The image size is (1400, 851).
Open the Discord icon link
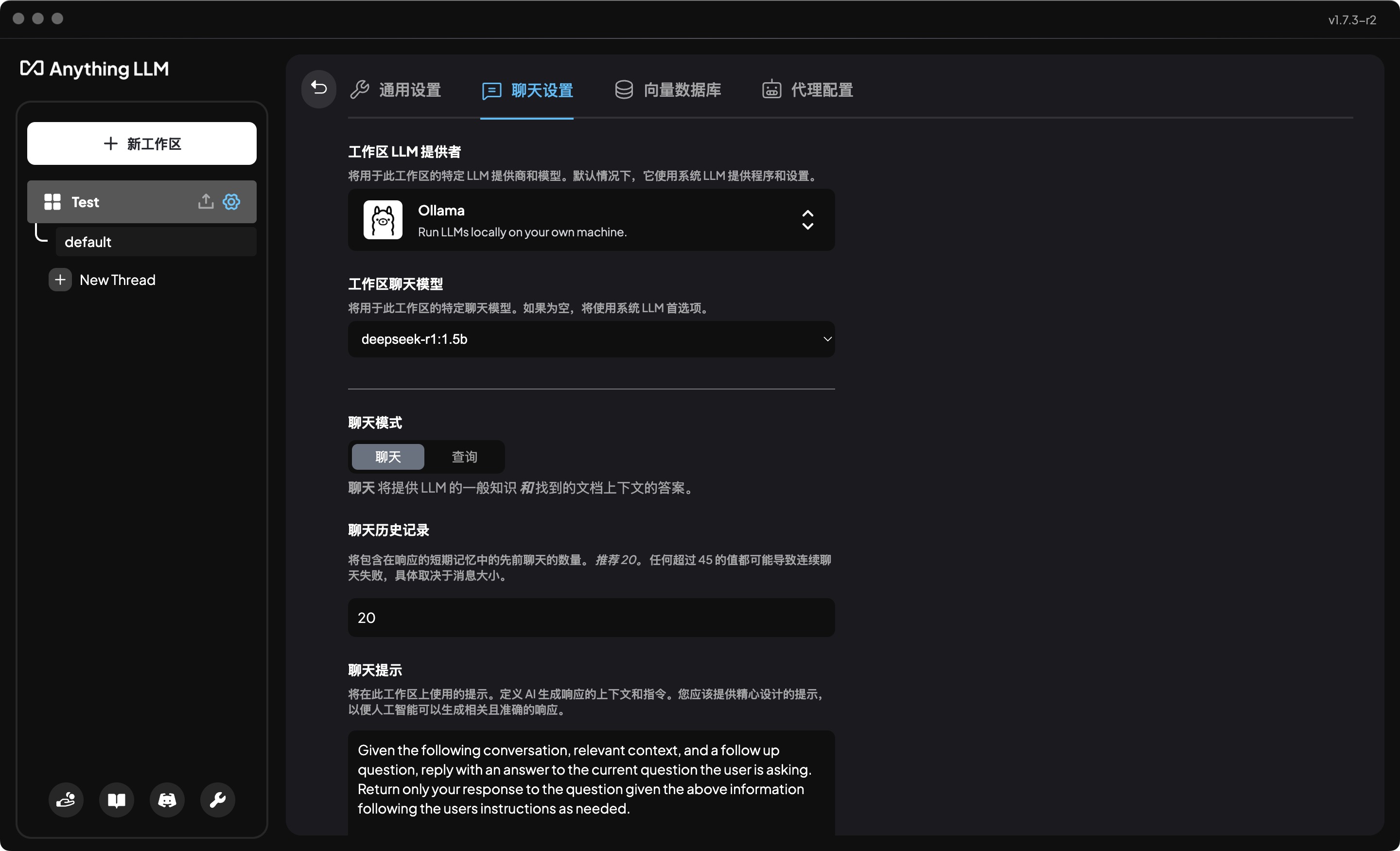[167, 800]
